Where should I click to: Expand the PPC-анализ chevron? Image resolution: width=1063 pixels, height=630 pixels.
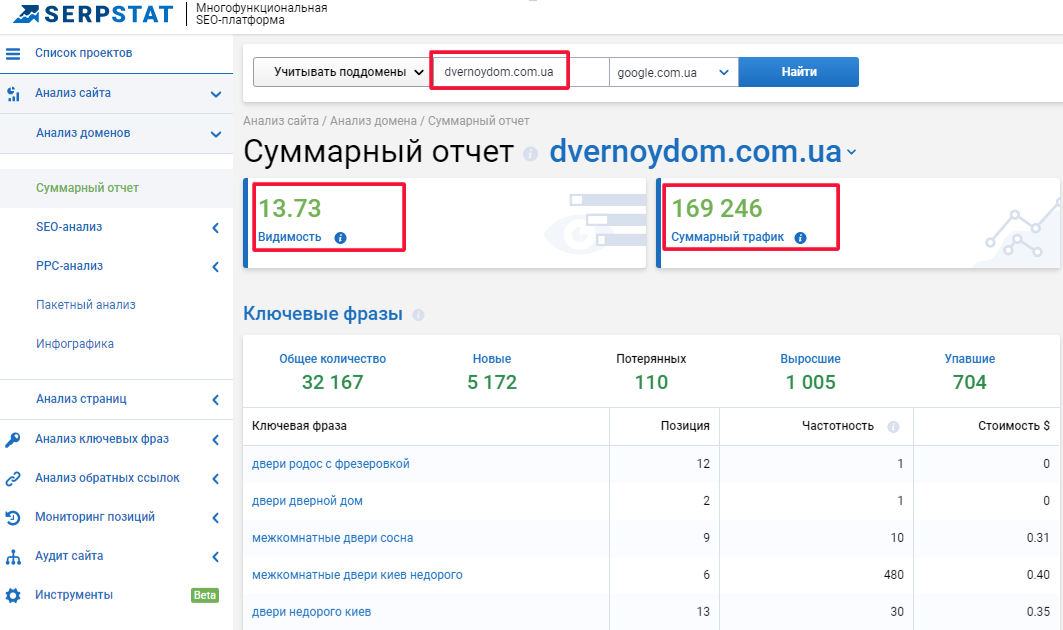(216, 267)
